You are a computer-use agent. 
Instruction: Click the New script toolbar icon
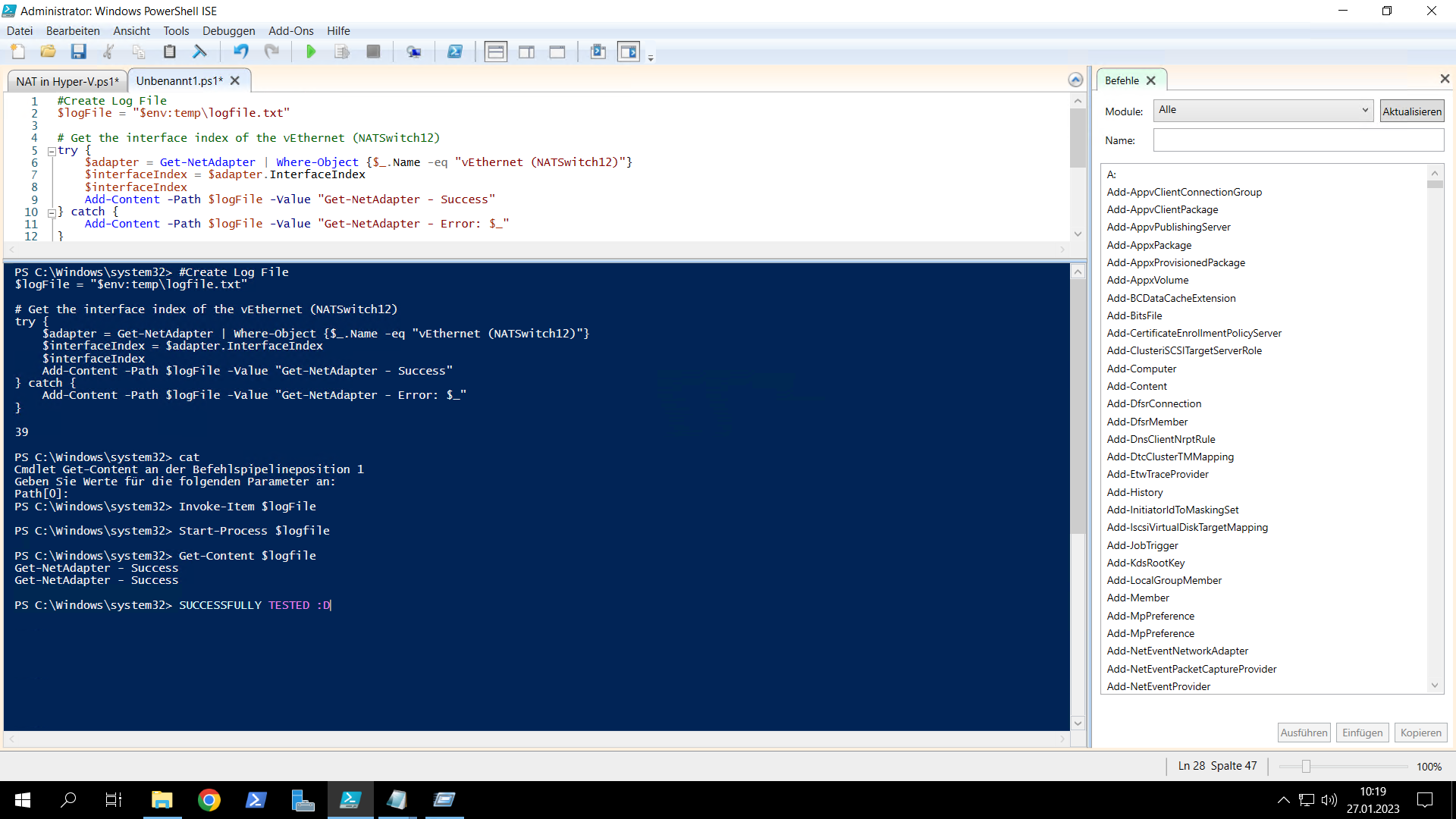tap(18, 52)
